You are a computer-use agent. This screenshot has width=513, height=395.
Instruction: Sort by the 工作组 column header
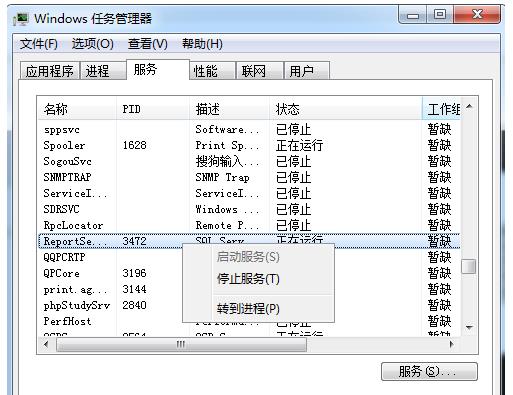pos(441,109)
